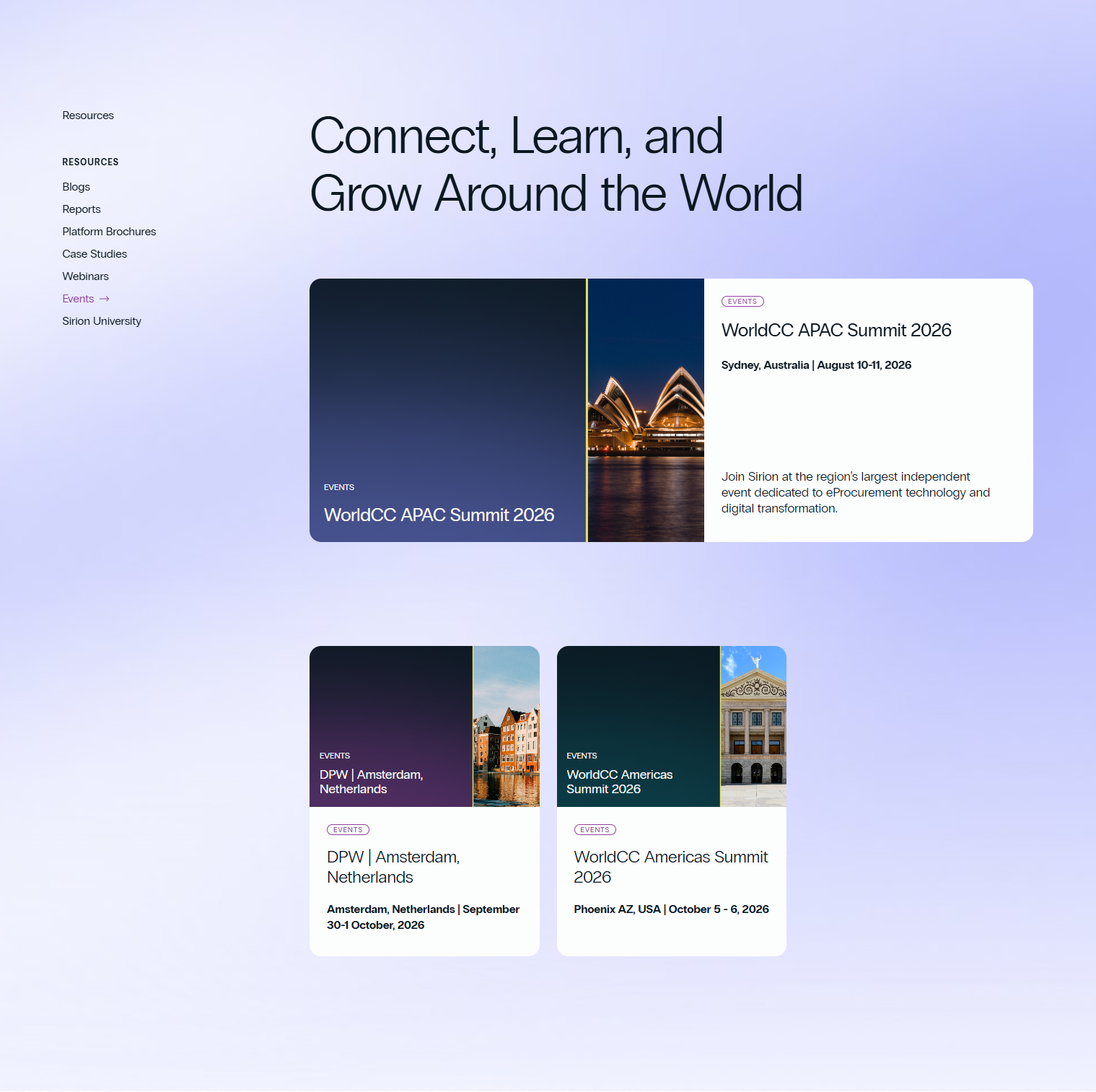This screenshot has width=1096, height=1092.
Task: Click 'Phoenix AZ, USA | October 5 - 6, 2026' text
Action: pyautogui.click(x=671, y=909)
